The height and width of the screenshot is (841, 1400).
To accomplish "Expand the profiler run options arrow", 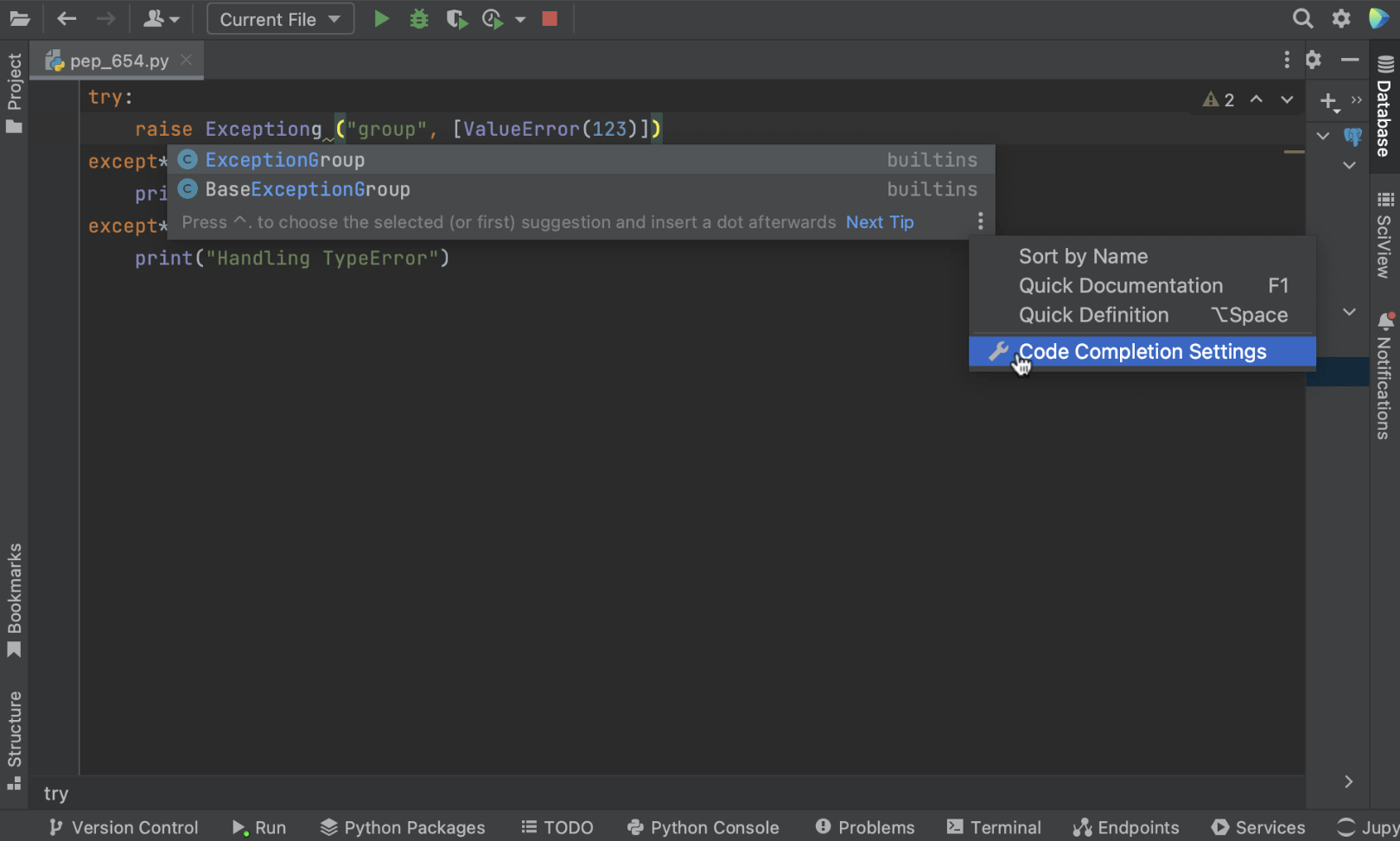I will coord(520,20).
